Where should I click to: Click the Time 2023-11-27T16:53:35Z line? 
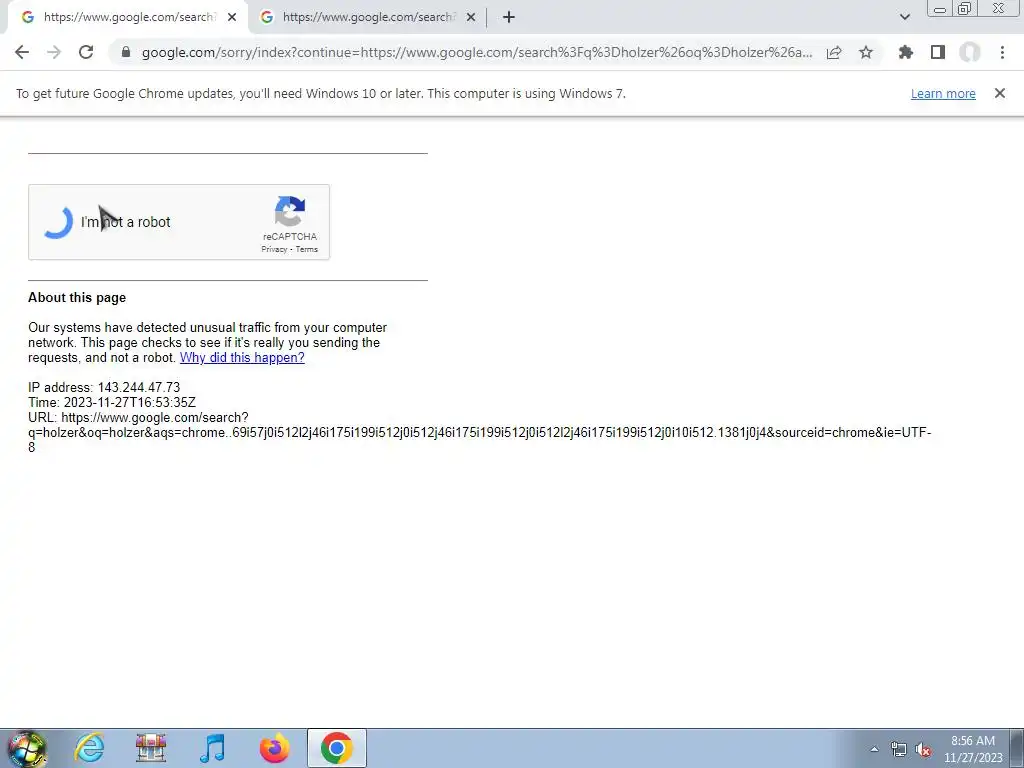pos(112,402)
